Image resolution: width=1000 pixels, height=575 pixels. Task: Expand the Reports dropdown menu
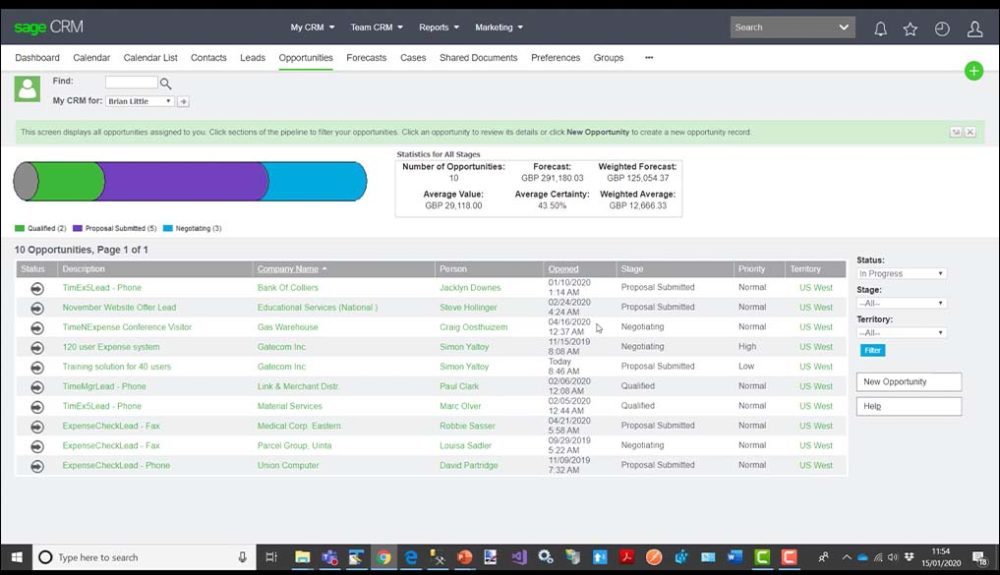(439, 27)
